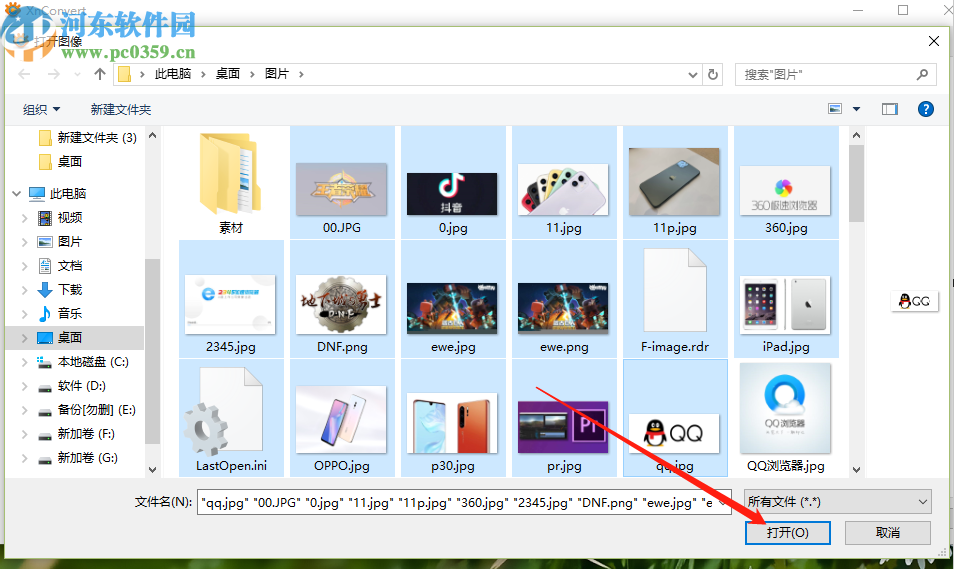The height and width of the screenshot is (569, 954).
Task: Select the F-image.rdr file icon
Action: pos(675,290)
